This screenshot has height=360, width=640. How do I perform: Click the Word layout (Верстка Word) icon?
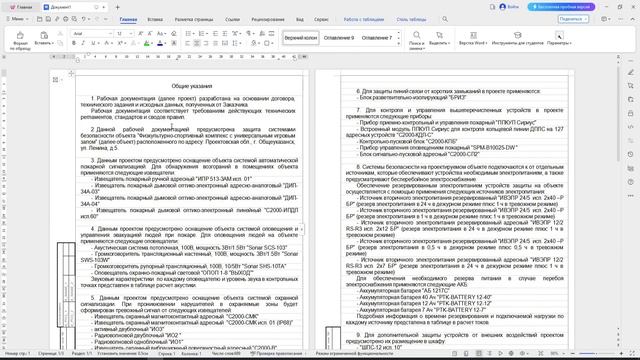[x=473, y=35]
